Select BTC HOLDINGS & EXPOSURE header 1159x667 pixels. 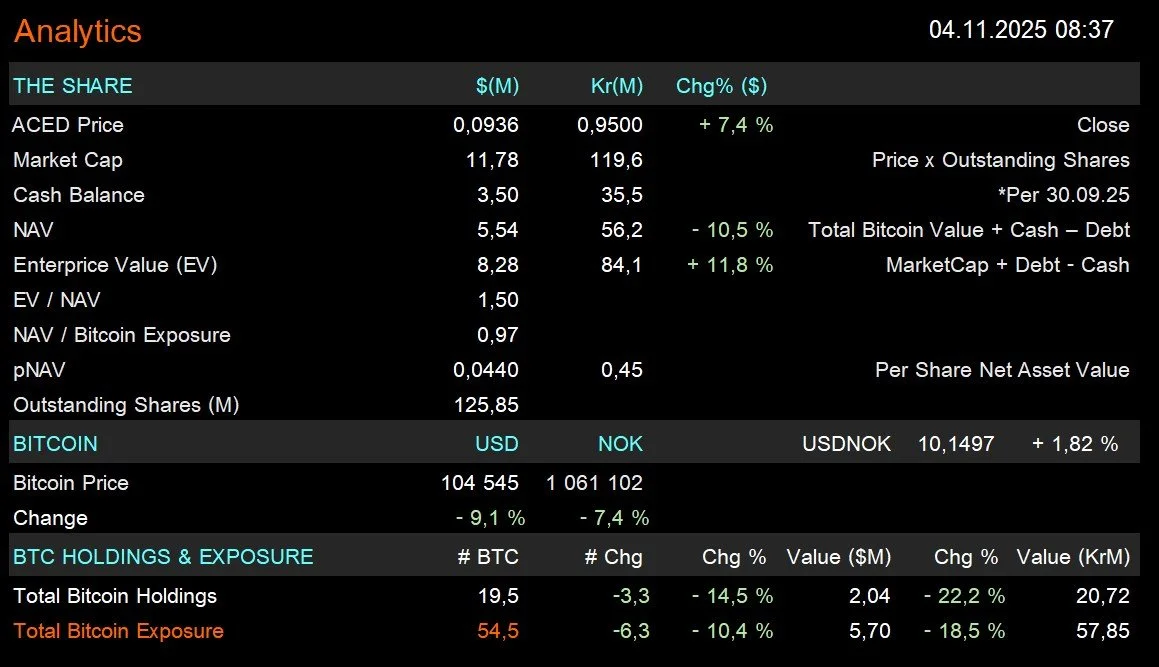[163, 557]
